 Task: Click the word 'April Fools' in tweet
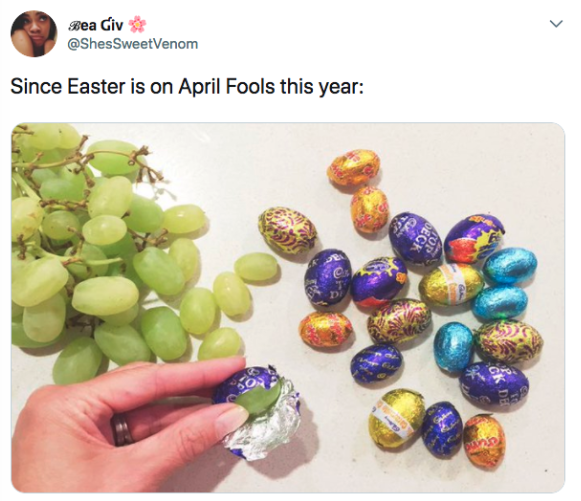[226, 86]
